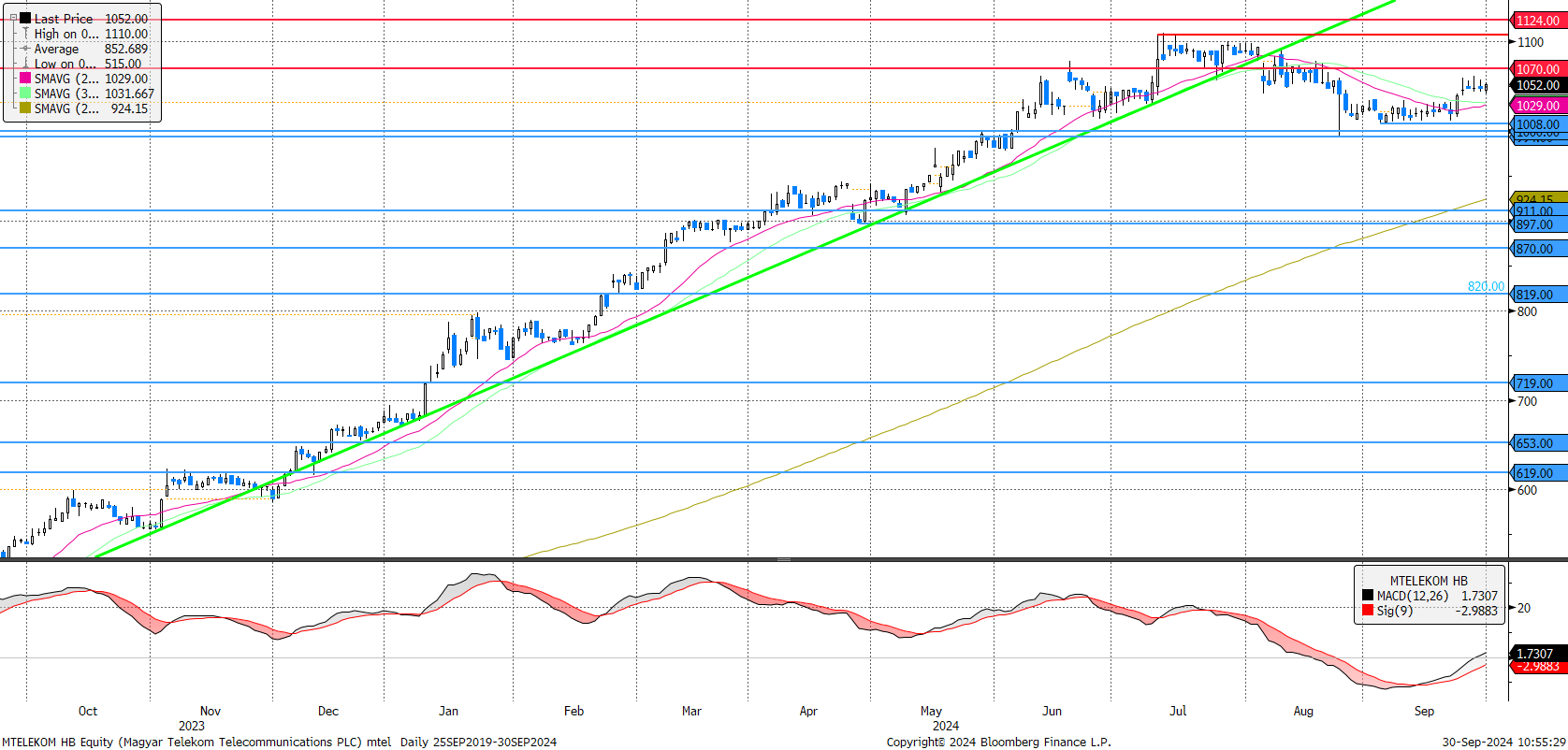Click the Apr label on time axis
The width and height of the screenshot is (1568, 750).
pos(808,711)
